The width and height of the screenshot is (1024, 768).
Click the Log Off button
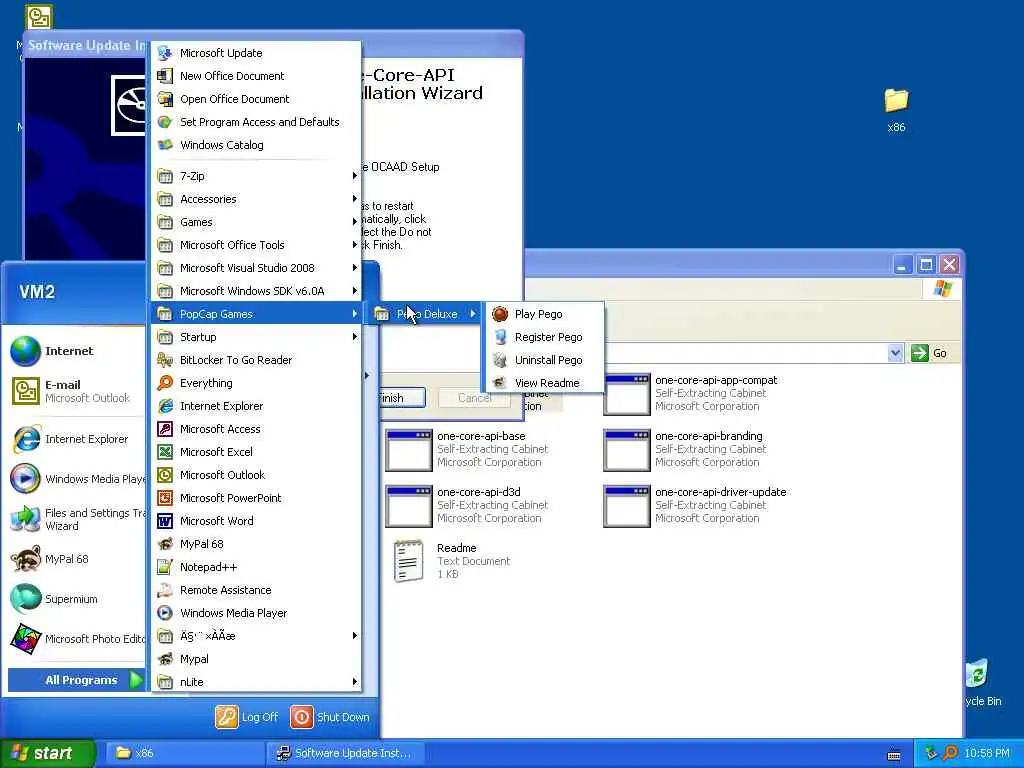247,717
